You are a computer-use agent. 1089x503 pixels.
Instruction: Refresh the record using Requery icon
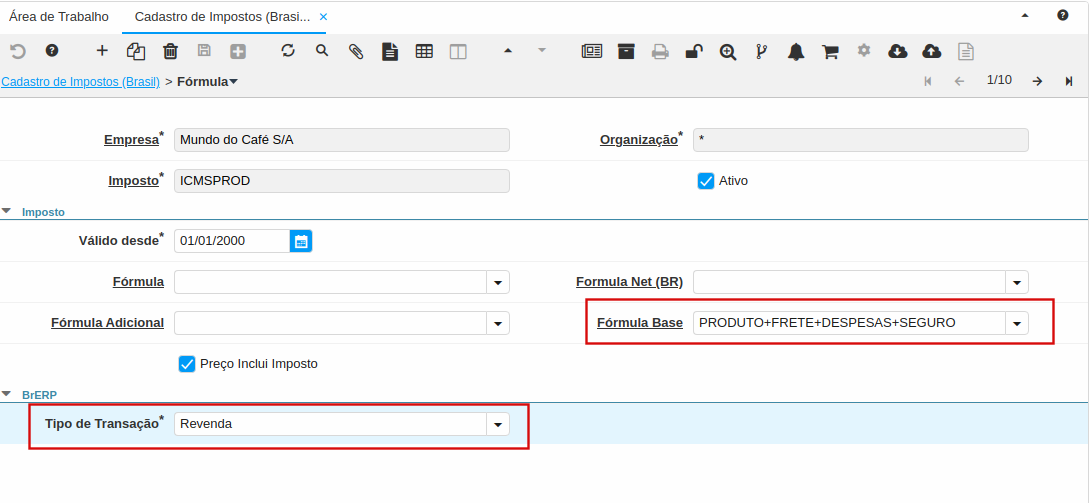pos(288,51)
